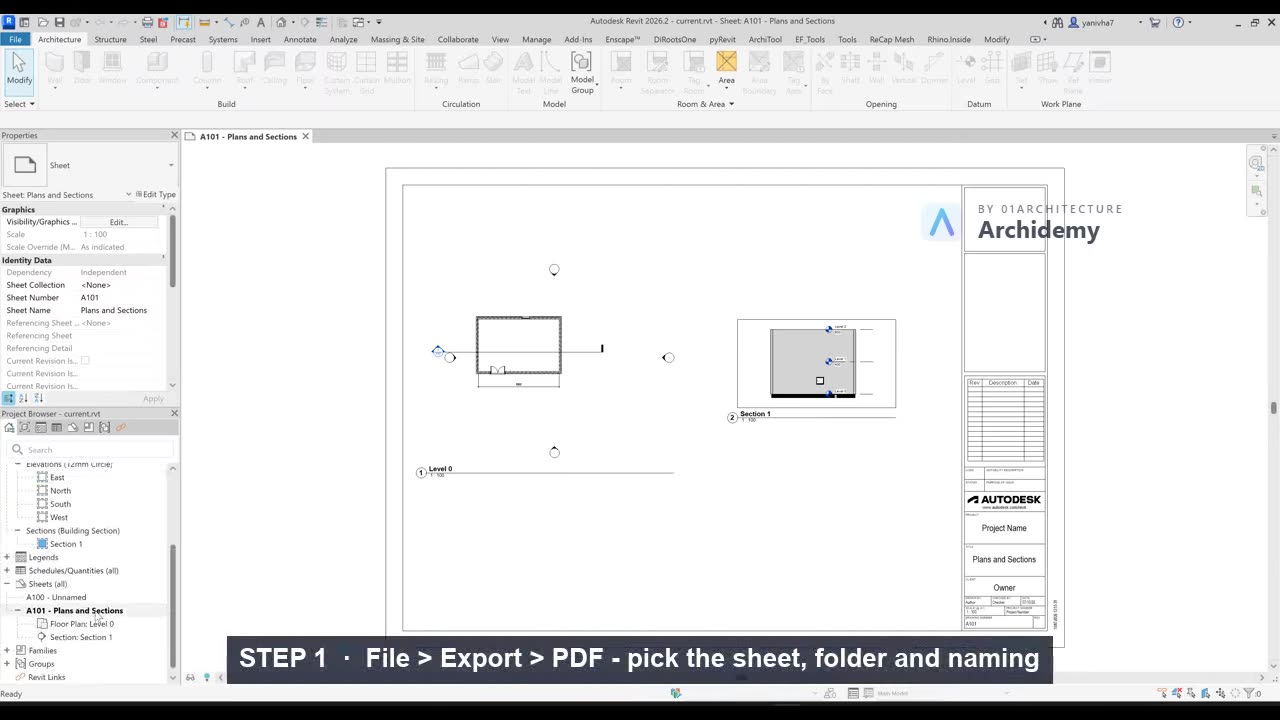1280x720 pixels.
Task: Click the A101 - Plans and Sections view tab
Action: (248, 137)
